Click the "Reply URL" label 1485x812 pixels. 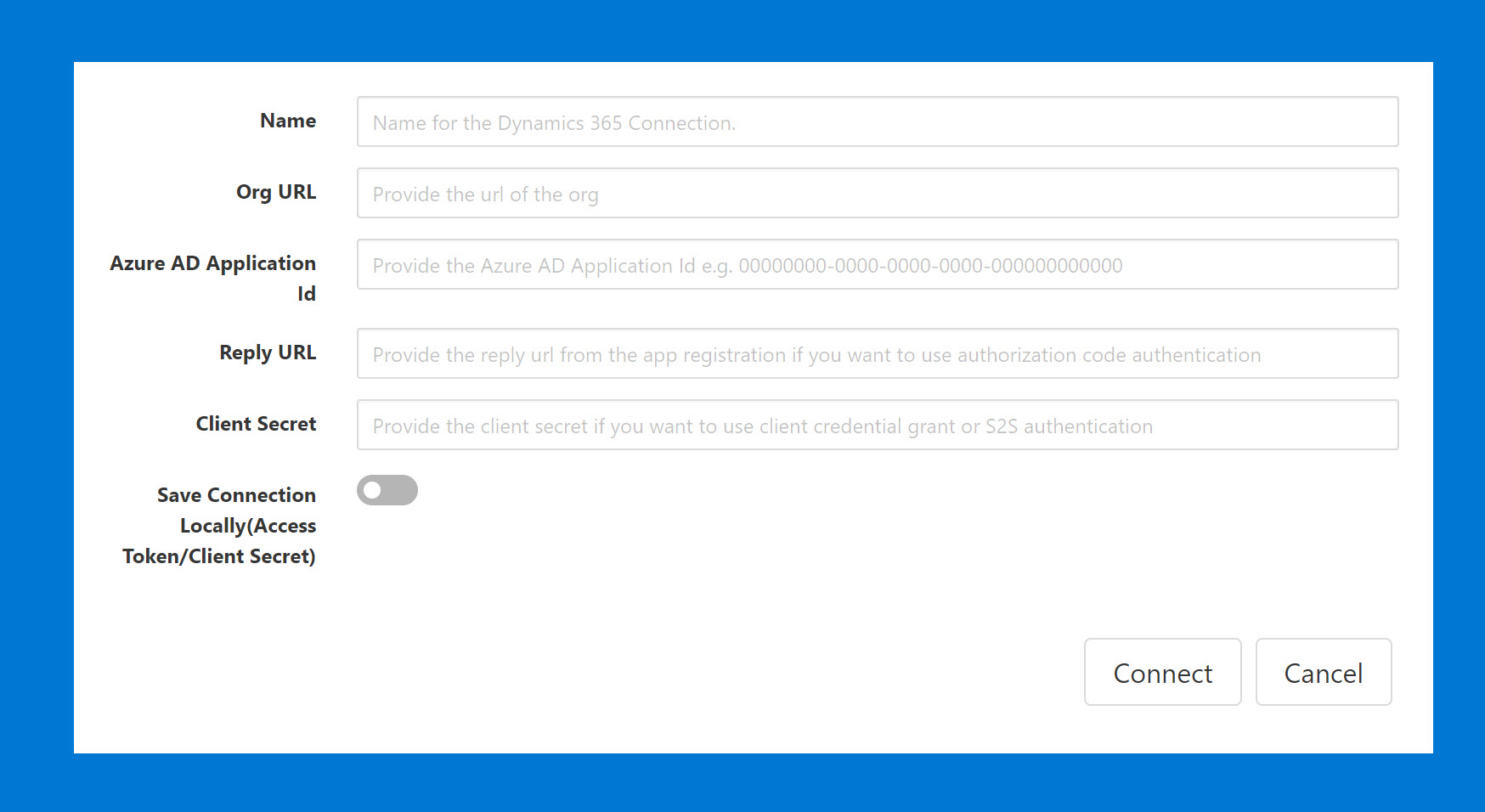[x=268, y=352]
